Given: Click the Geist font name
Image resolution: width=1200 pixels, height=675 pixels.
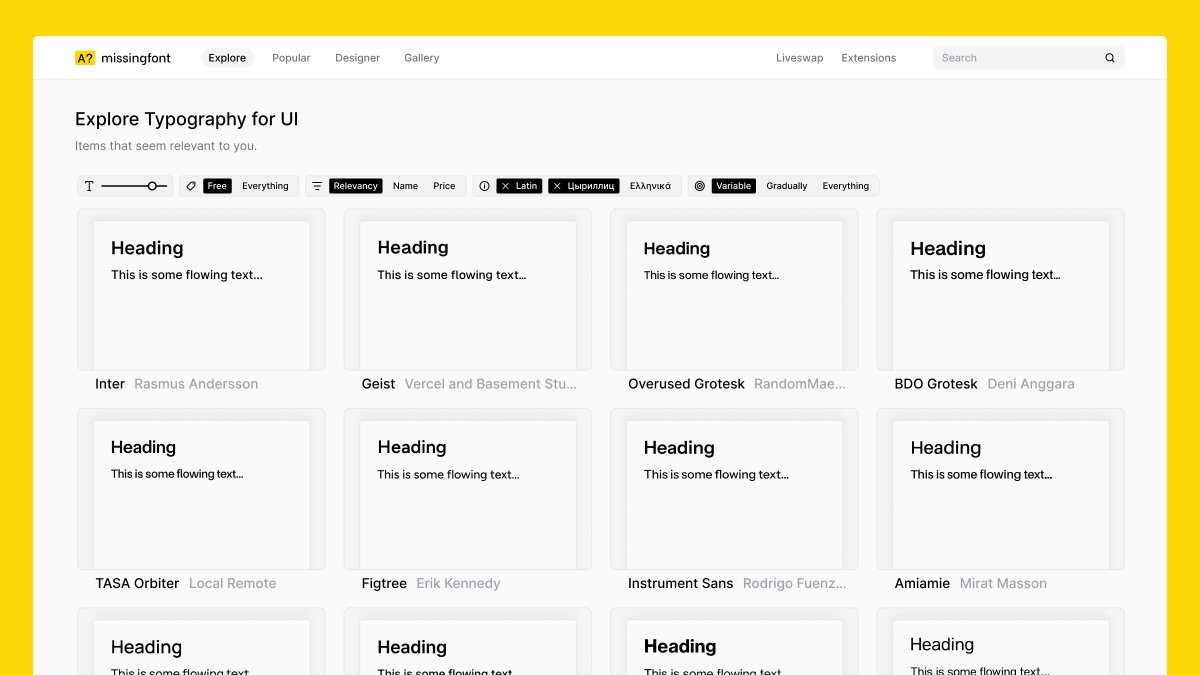Looking at the screenshot, I should coord(378,384).
